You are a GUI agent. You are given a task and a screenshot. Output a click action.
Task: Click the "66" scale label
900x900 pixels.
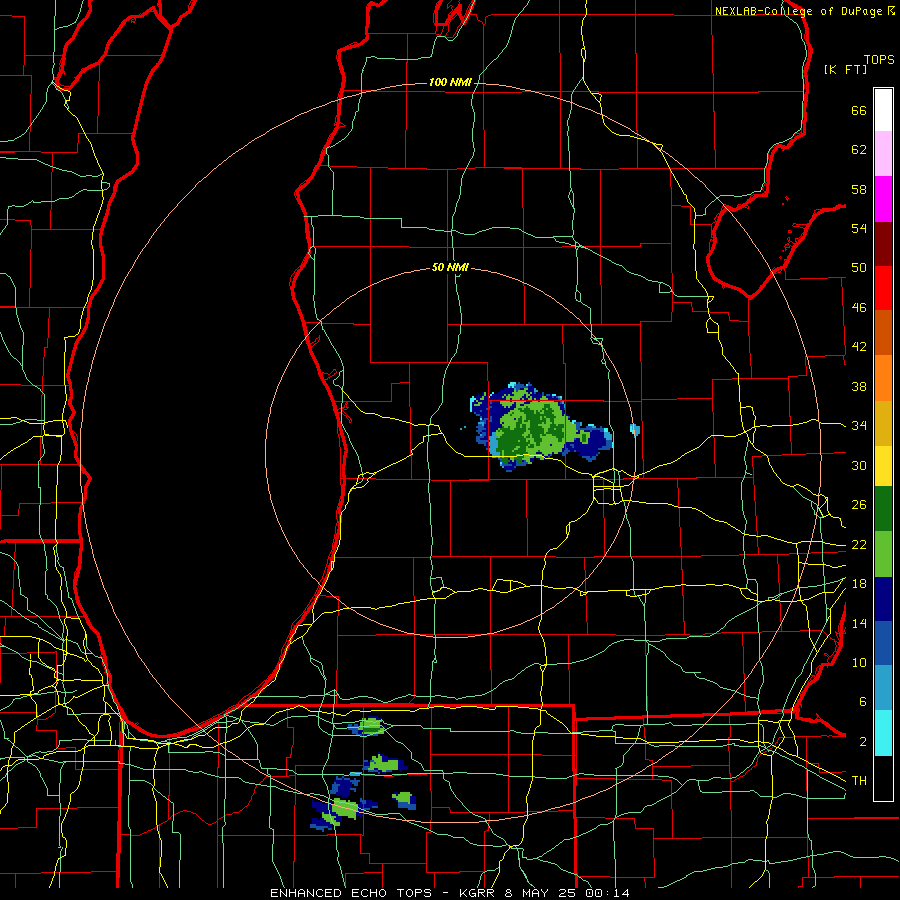859,110
